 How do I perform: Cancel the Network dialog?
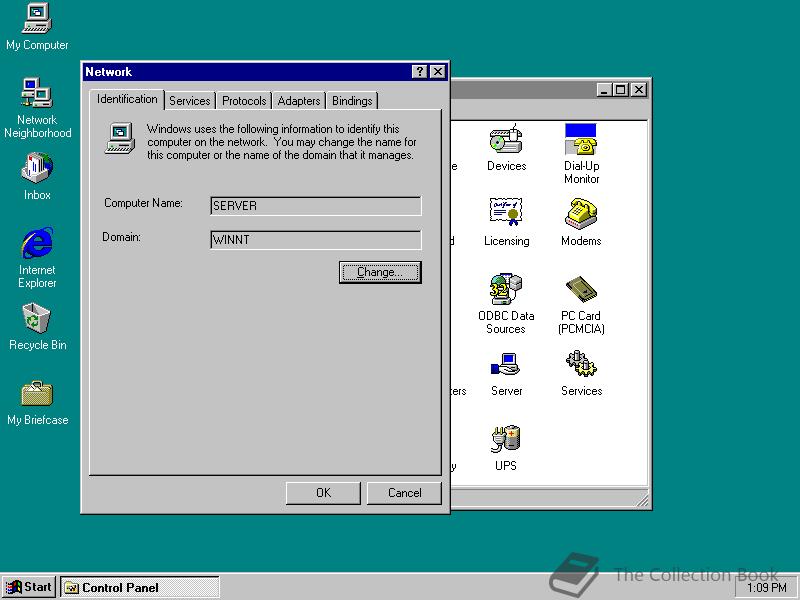coord(404,493)
